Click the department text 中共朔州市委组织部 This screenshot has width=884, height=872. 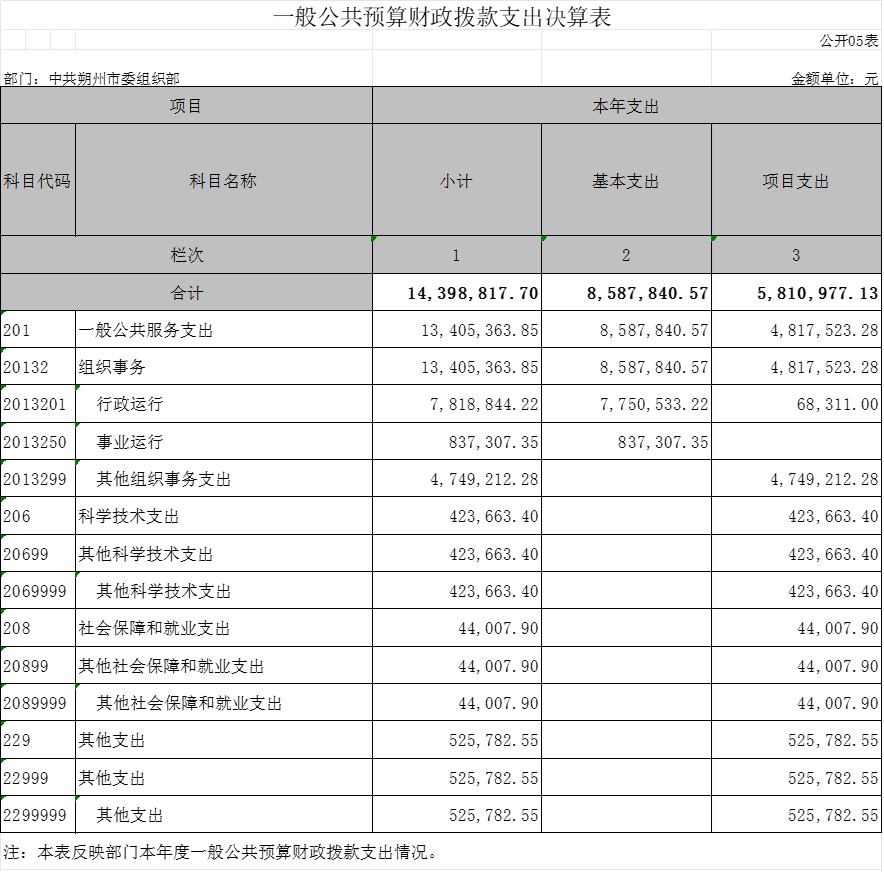114,78
